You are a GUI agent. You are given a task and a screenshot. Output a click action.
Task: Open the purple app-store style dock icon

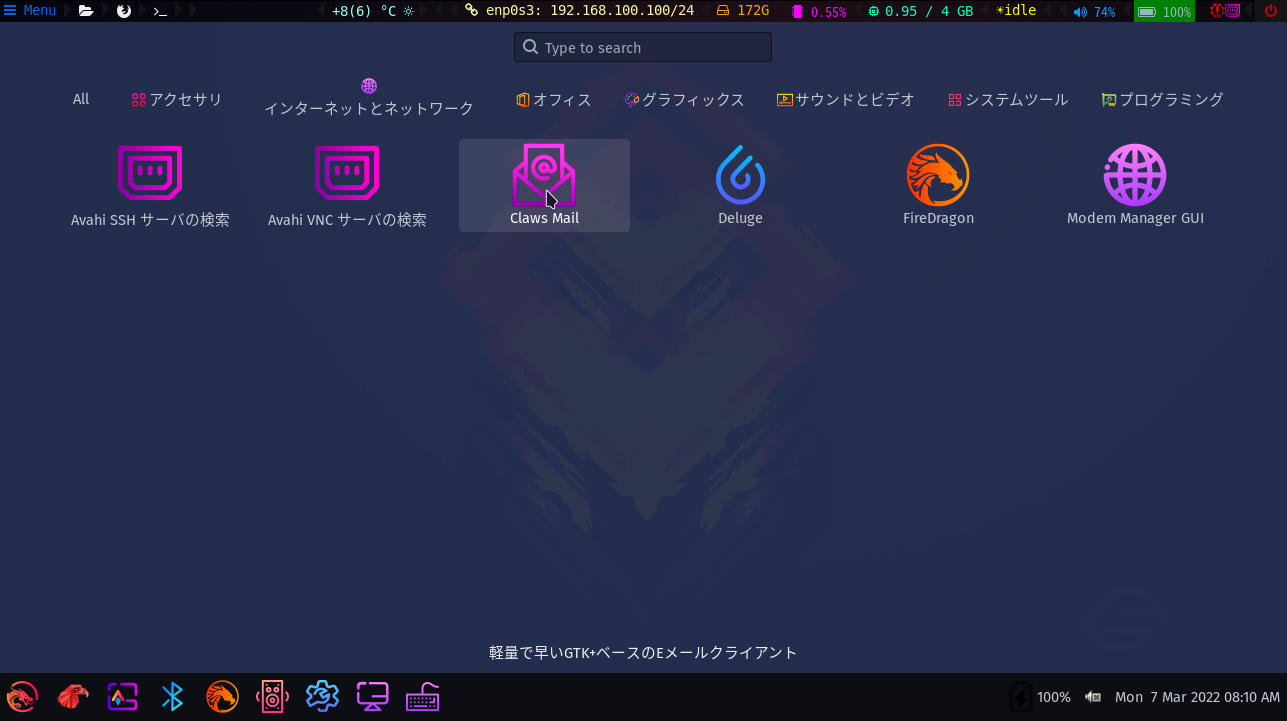122,696
